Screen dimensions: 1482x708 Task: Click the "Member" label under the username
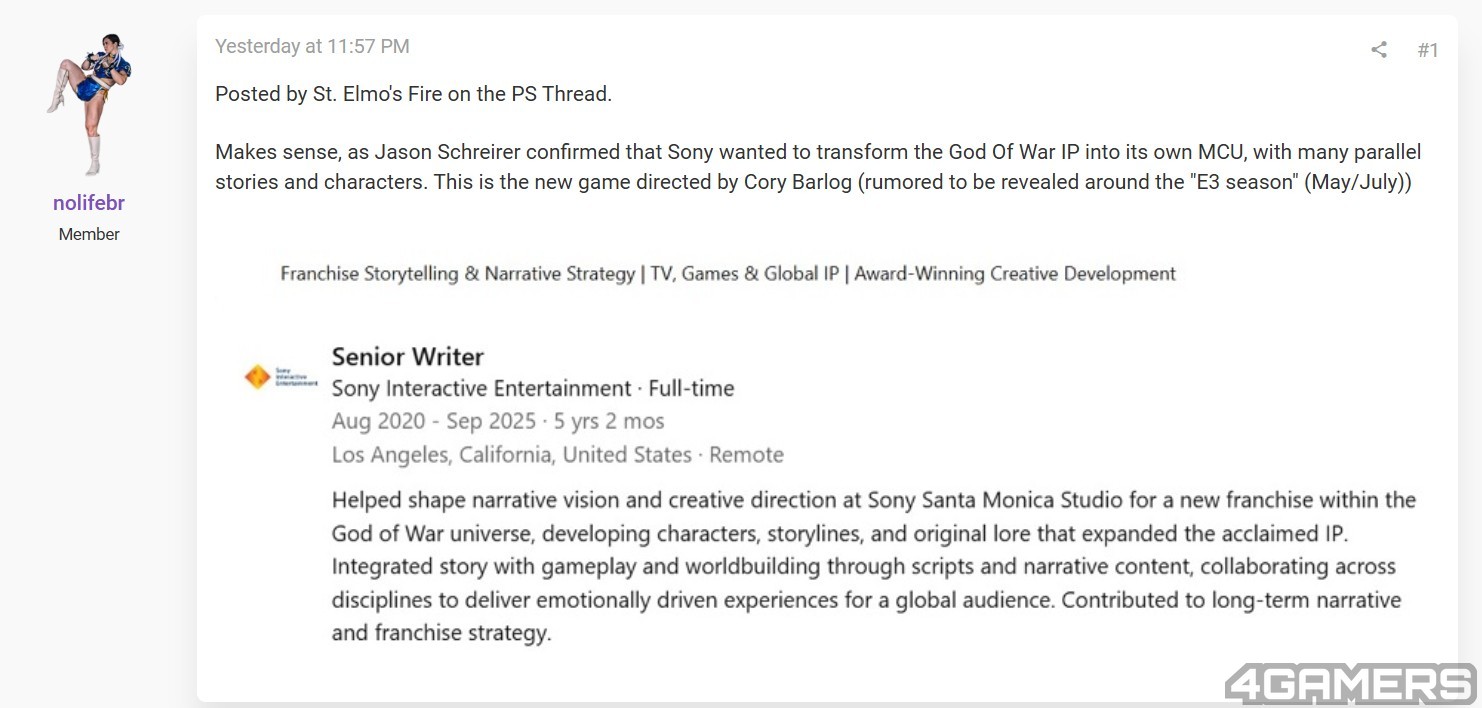(x=89, y=234)
